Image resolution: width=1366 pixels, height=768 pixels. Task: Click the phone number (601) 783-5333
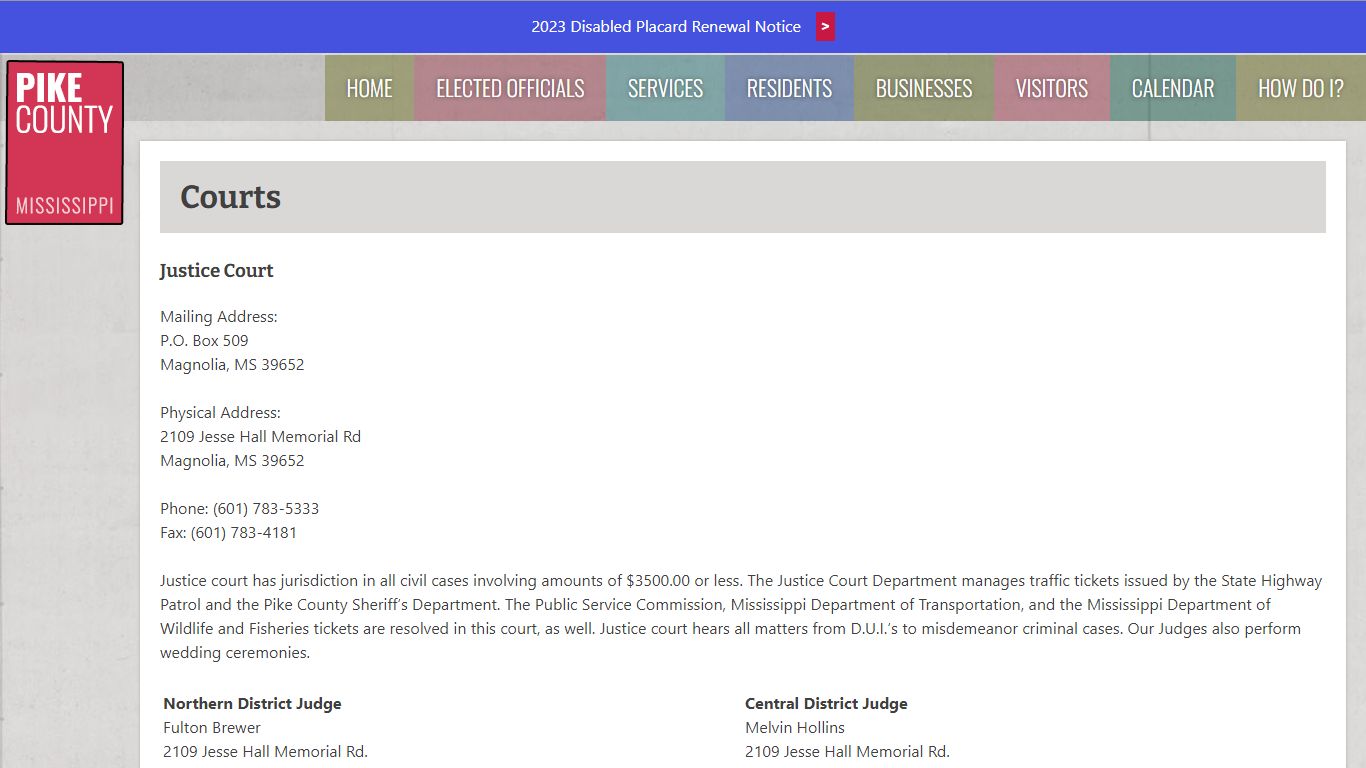(266, 509)
